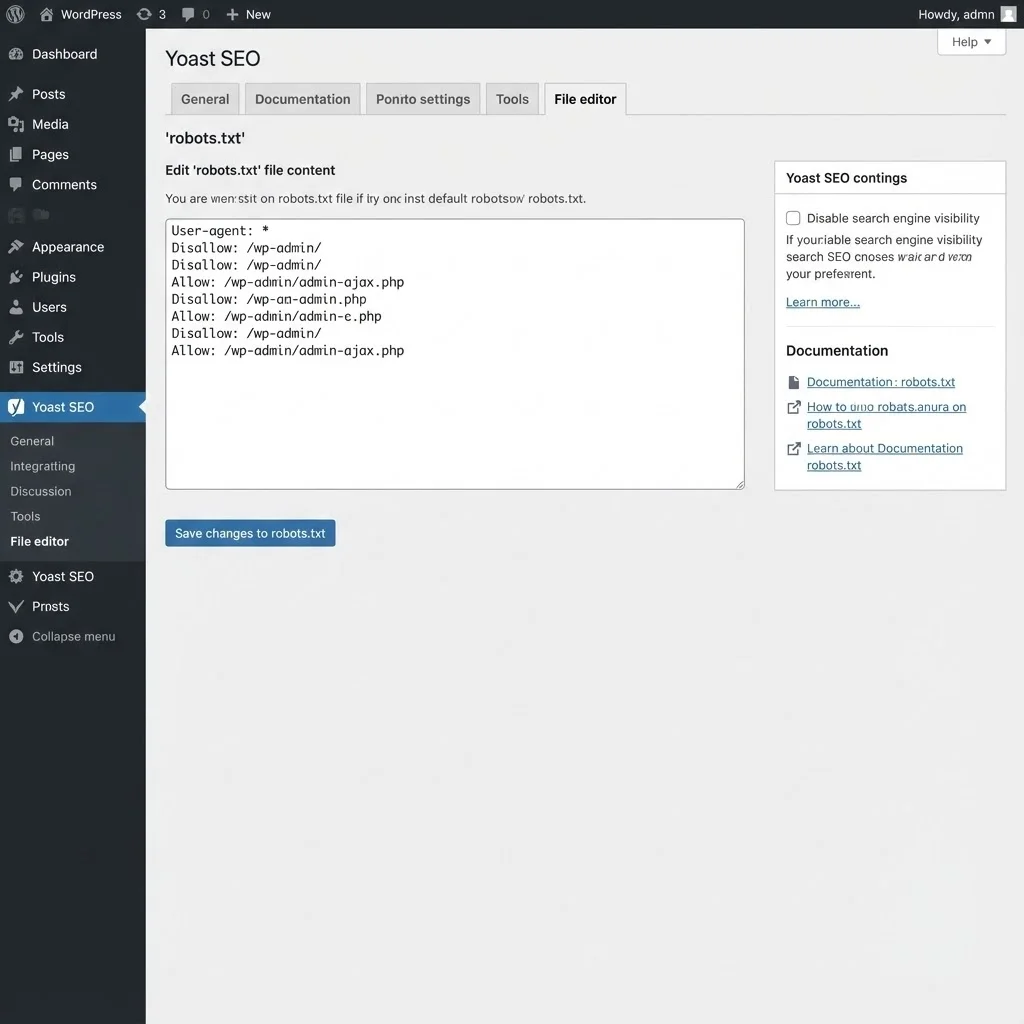This screenshot has height=1024, width=1024.
Task: Click the Dashboard gauge icon
Action: coord(16,54)
